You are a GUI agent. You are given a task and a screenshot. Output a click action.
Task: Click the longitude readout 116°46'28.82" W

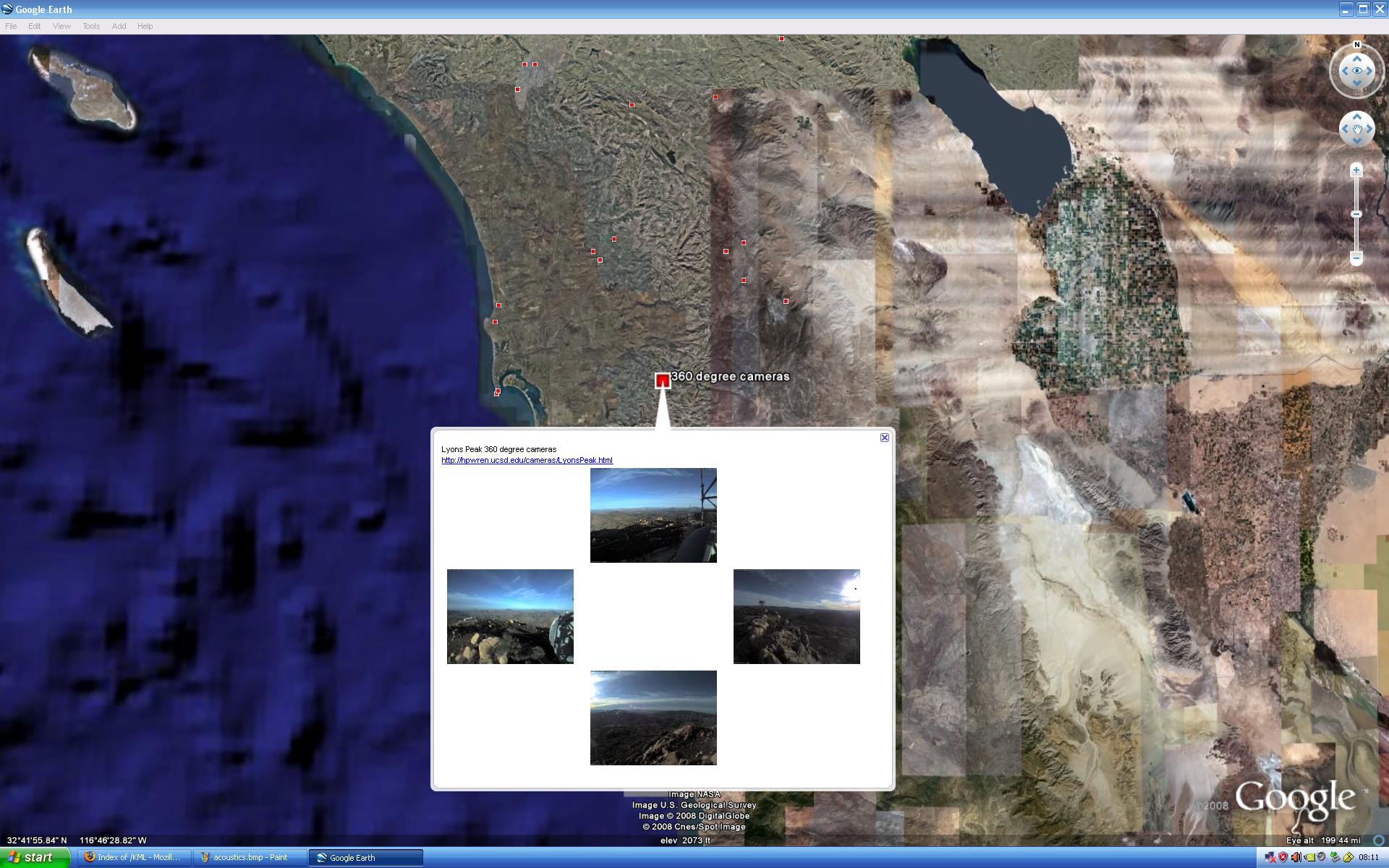pyautogui.click(x=113, y=841)
